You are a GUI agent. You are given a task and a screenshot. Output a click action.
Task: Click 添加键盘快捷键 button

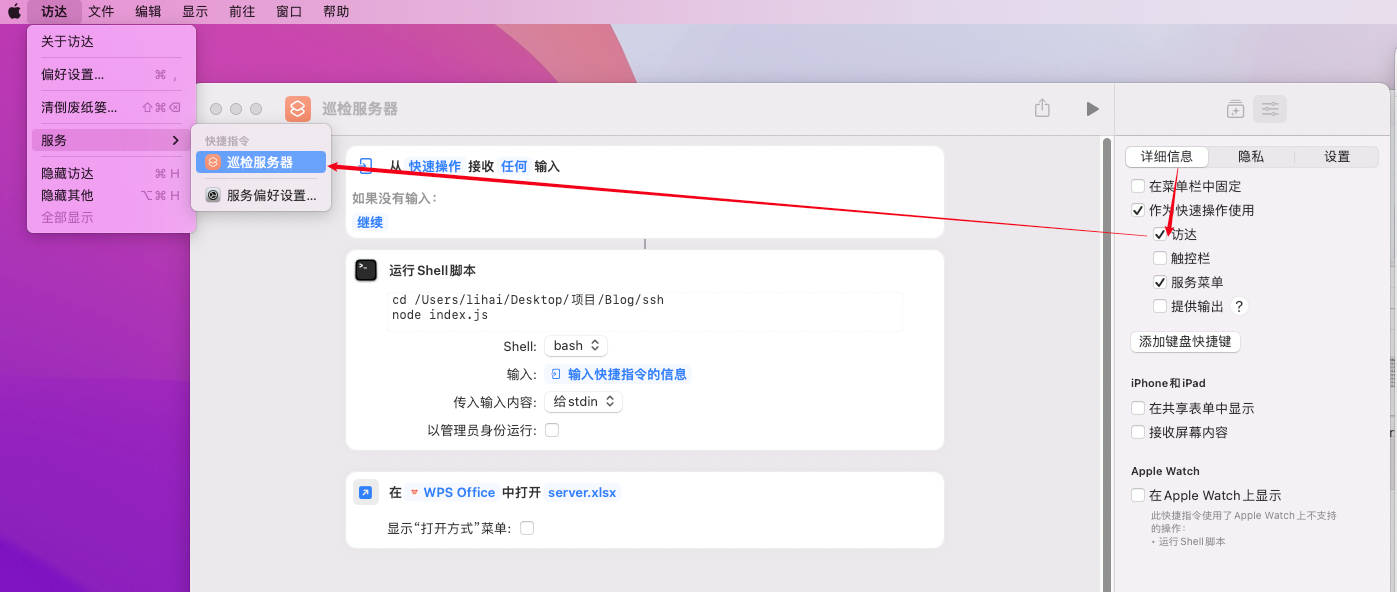click(x=1185, y=342)
